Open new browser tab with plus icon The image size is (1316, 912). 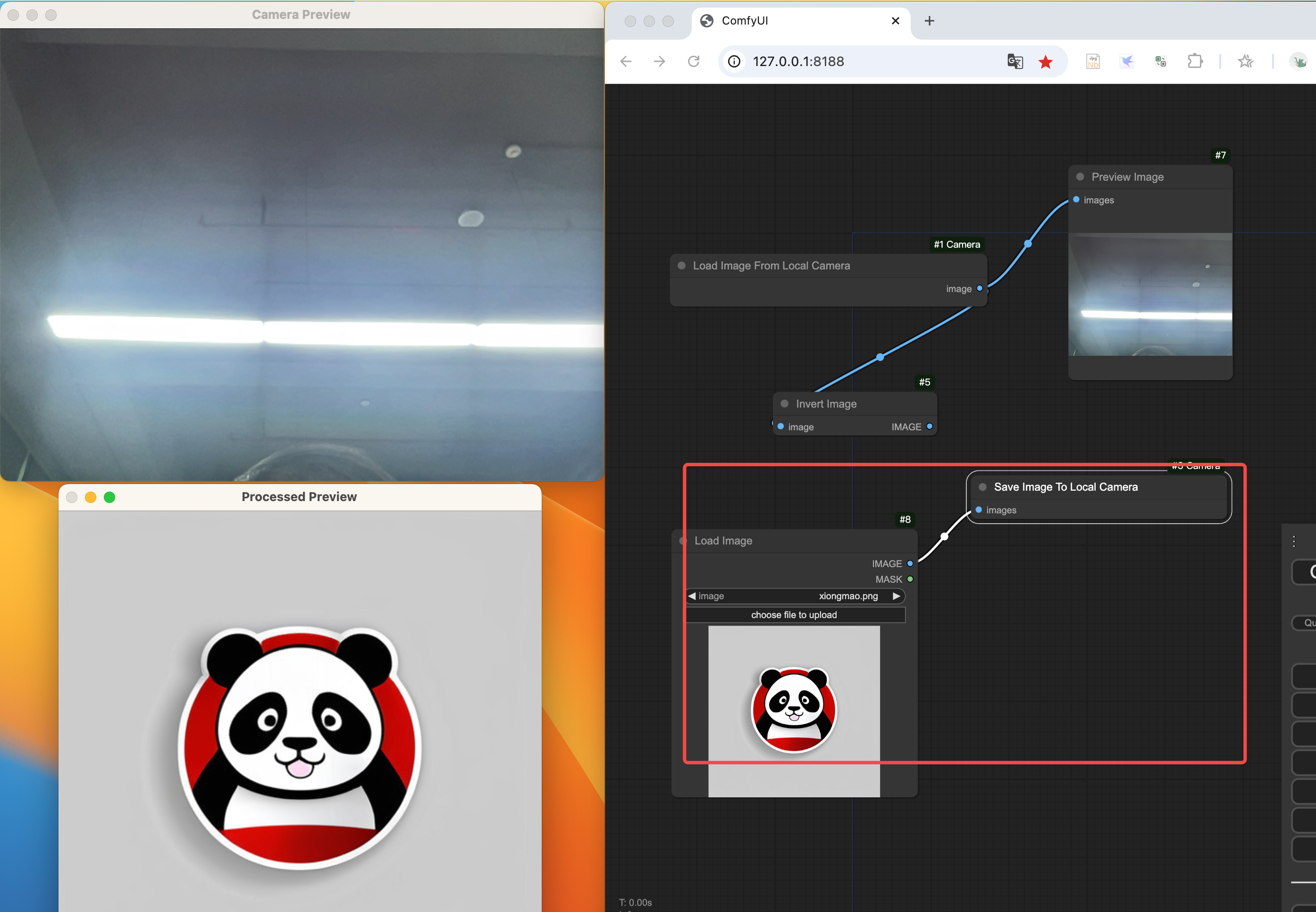click(x=929, y=21)
